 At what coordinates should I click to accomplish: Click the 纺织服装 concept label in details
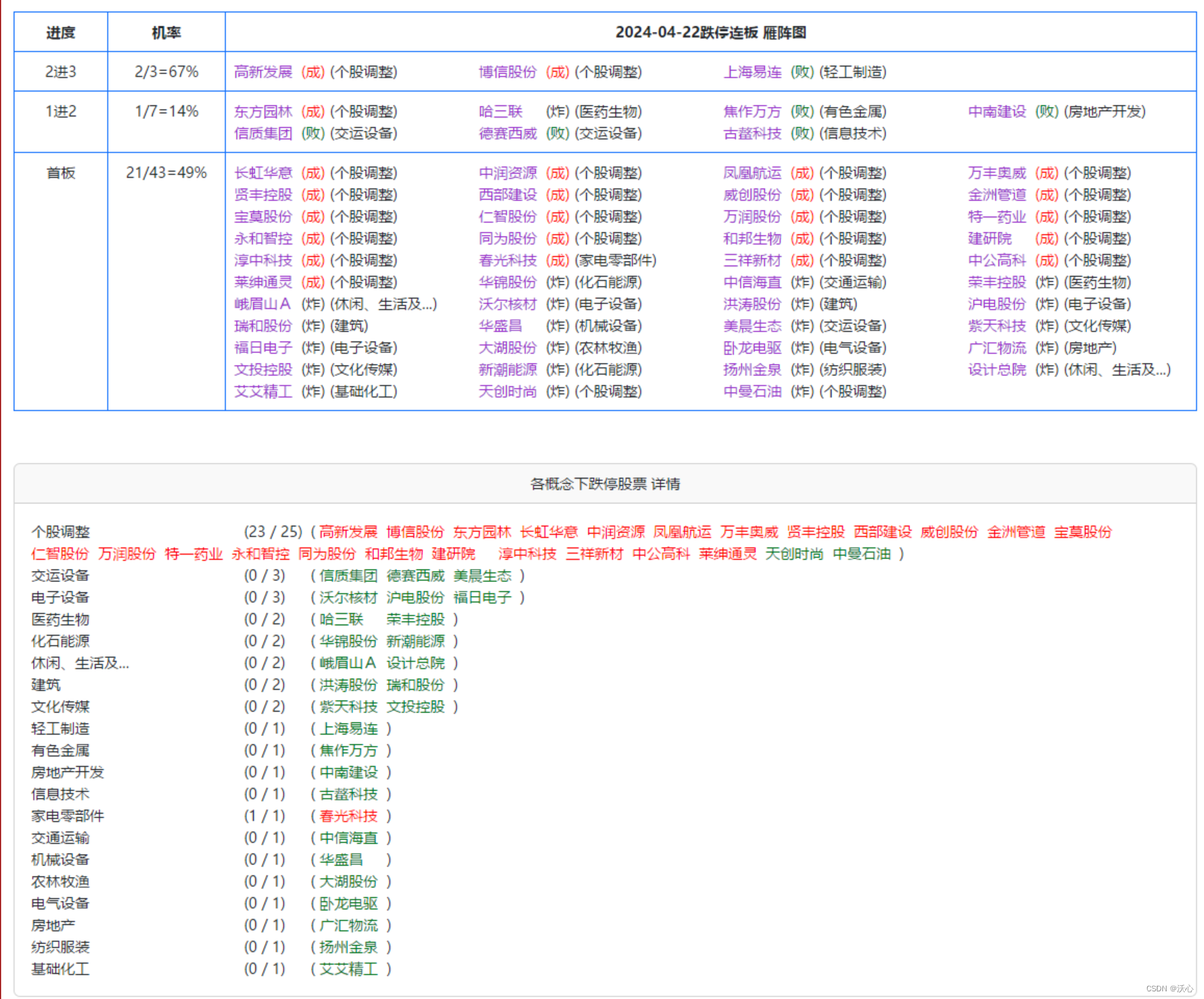click(x=60, y=948)
